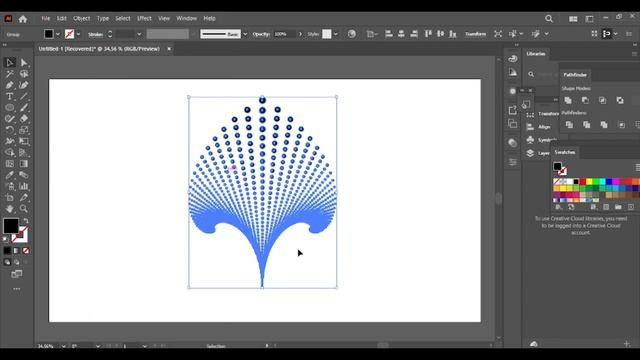Open fill color dropdown in control bar
640x360 pixels.
[58, 34]
